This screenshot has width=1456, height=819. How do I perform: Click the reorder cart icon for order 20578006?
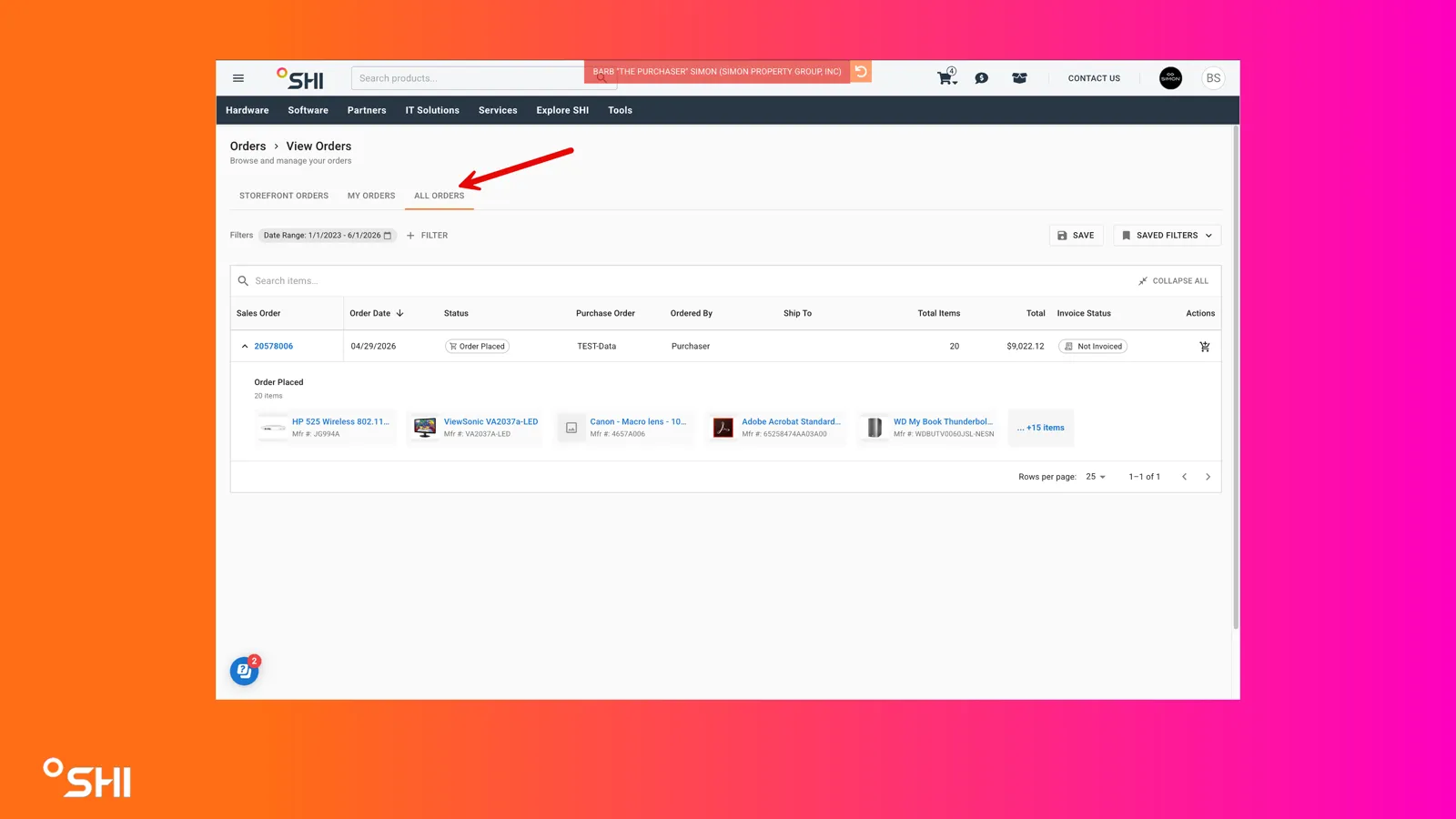pos(1205,347)
